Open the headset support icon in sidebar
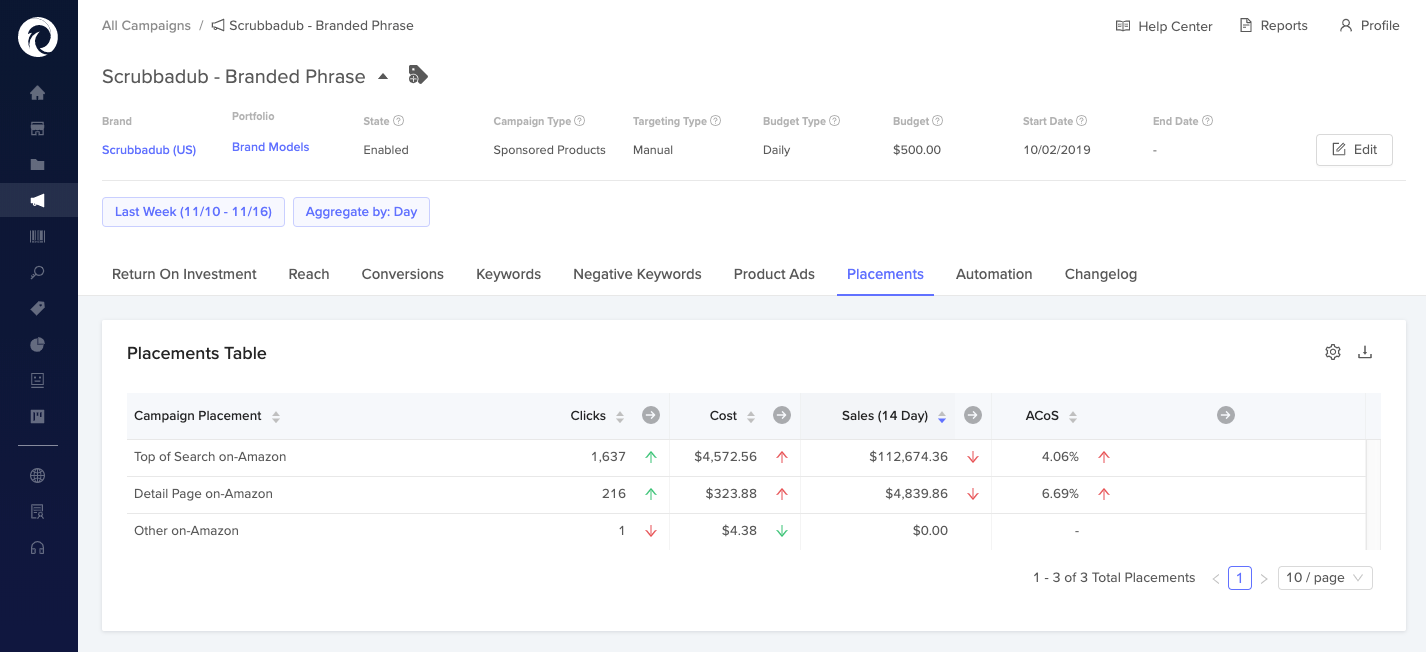 (x=38, y=548)
